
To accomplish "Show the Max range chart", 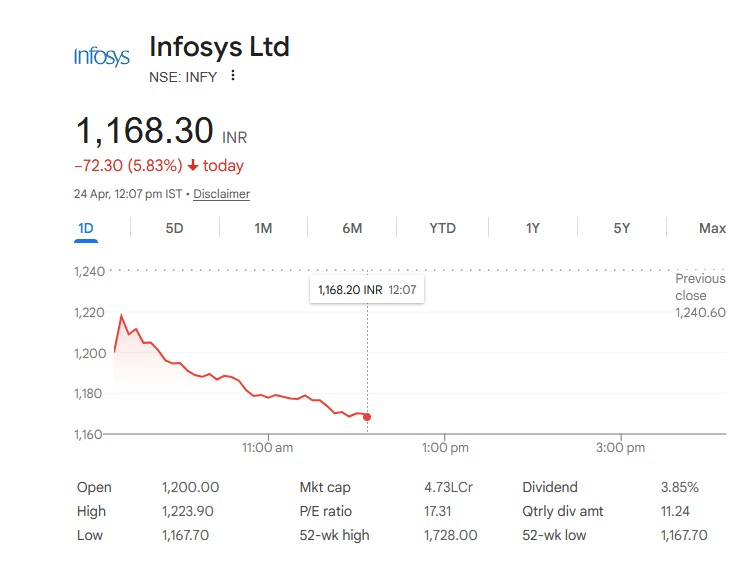I will click(712, 228).
